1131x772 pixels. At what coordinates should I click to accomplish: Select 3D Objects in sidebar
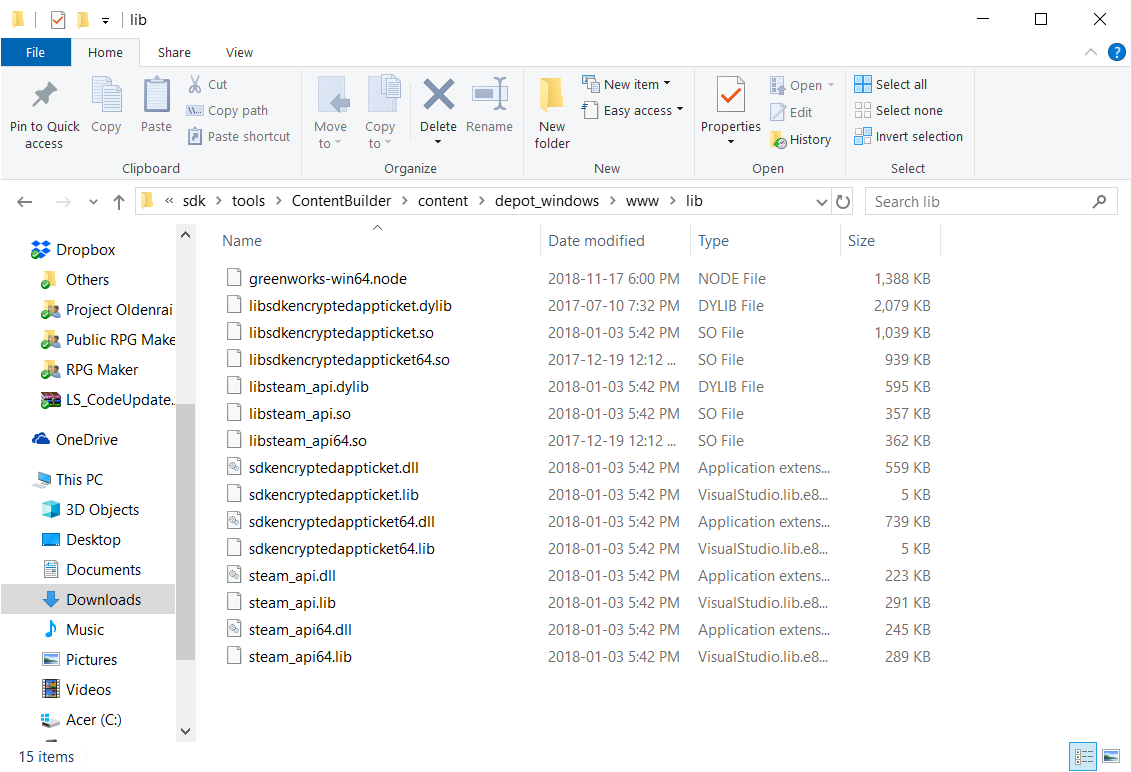90,509
